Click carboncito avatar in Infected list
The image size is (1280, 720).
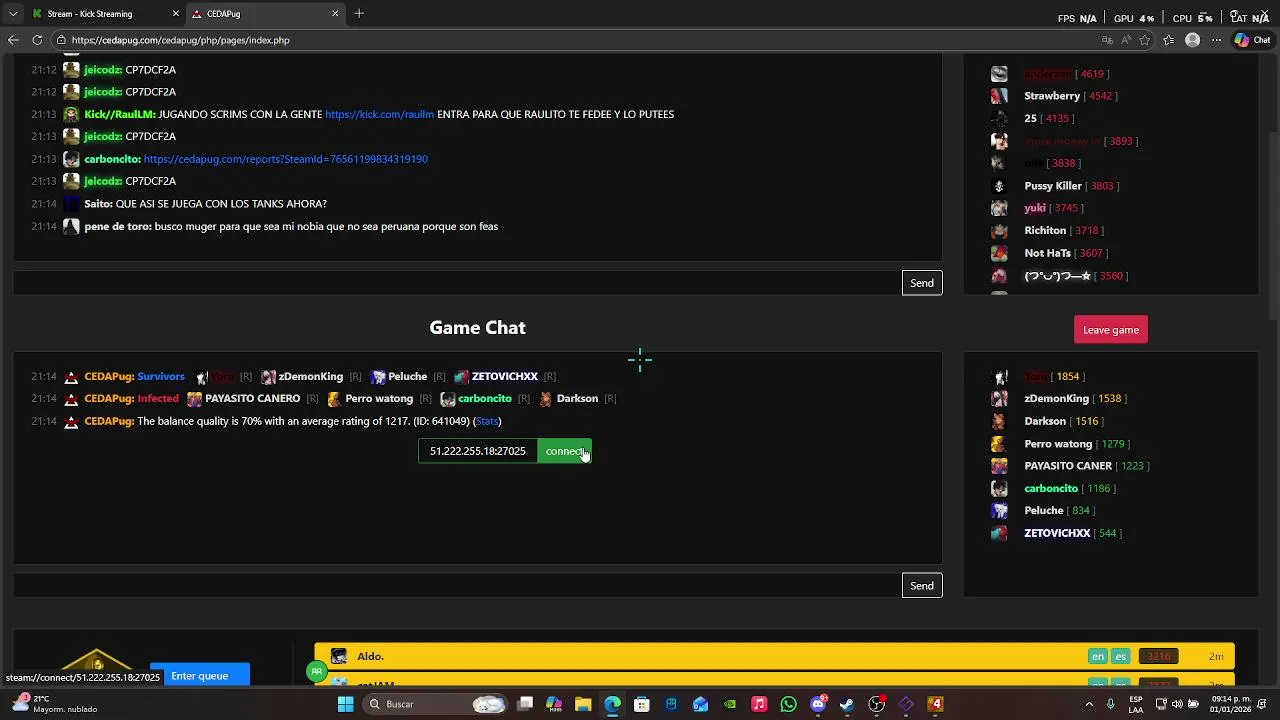click(x=448, y=399)
